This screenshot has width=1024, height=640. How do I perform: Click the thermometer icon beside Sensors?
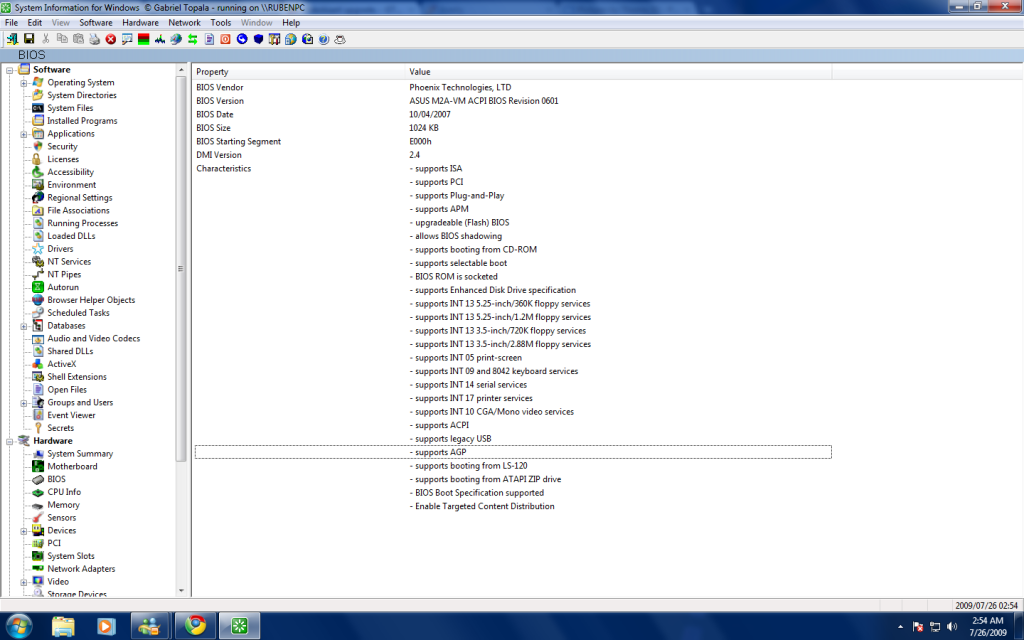tap(38, 517)
